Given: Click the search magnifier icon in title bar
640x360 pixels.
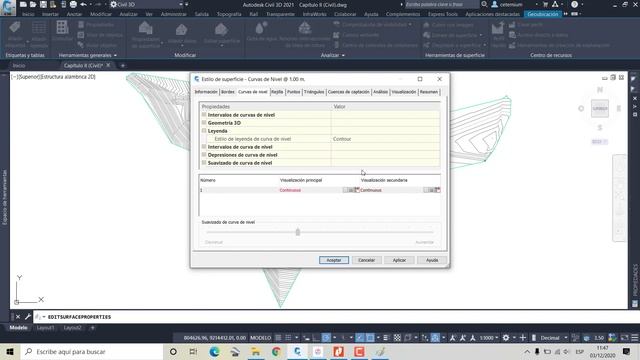Looking at the screenshot, I should [x=484, y=4].
